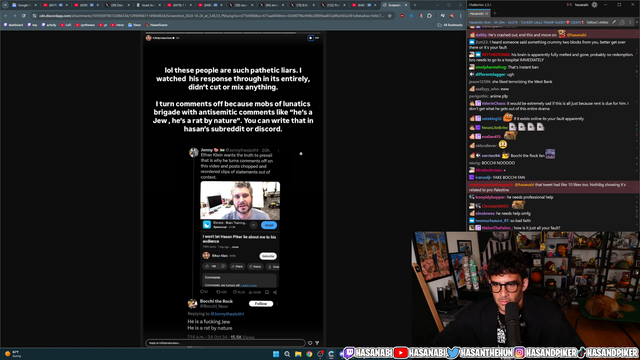Click the 'BOCCHI NOOOOO' chat message
This screenshot has width=640, height=360.
(498, 163)
